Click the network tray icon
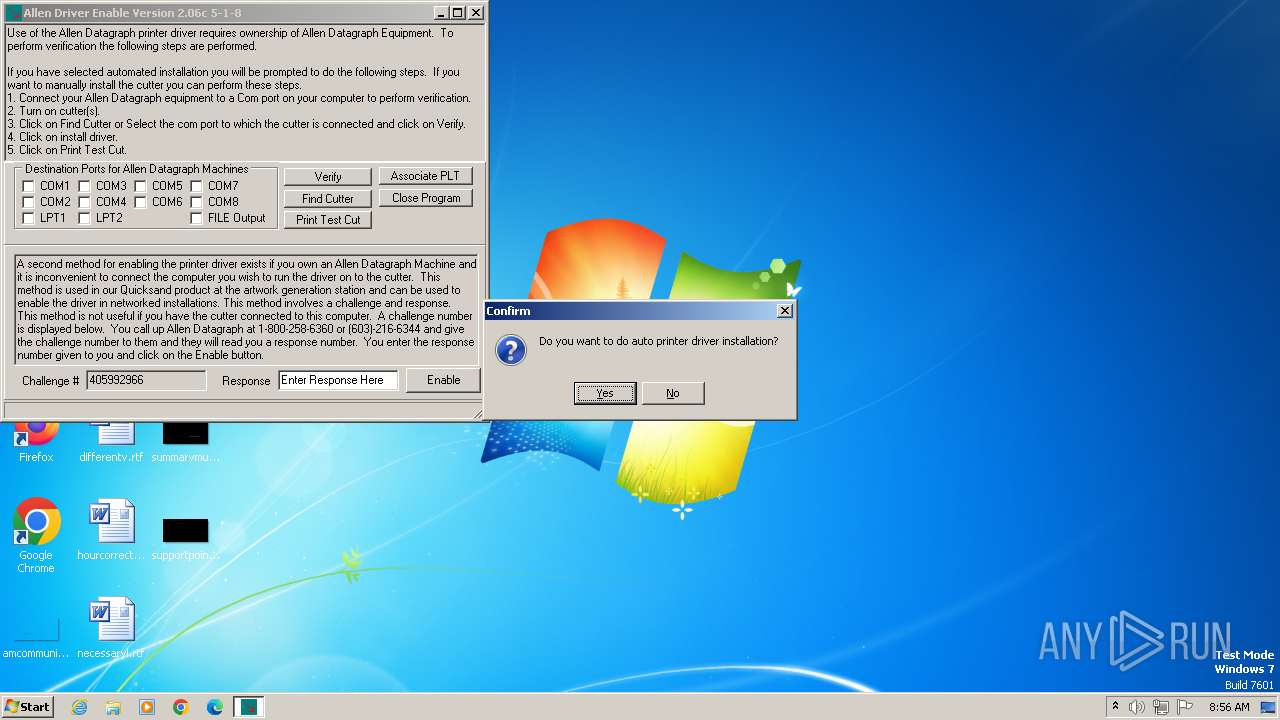This screenshot has height=720, width=1280. (x=1161, y=707)
